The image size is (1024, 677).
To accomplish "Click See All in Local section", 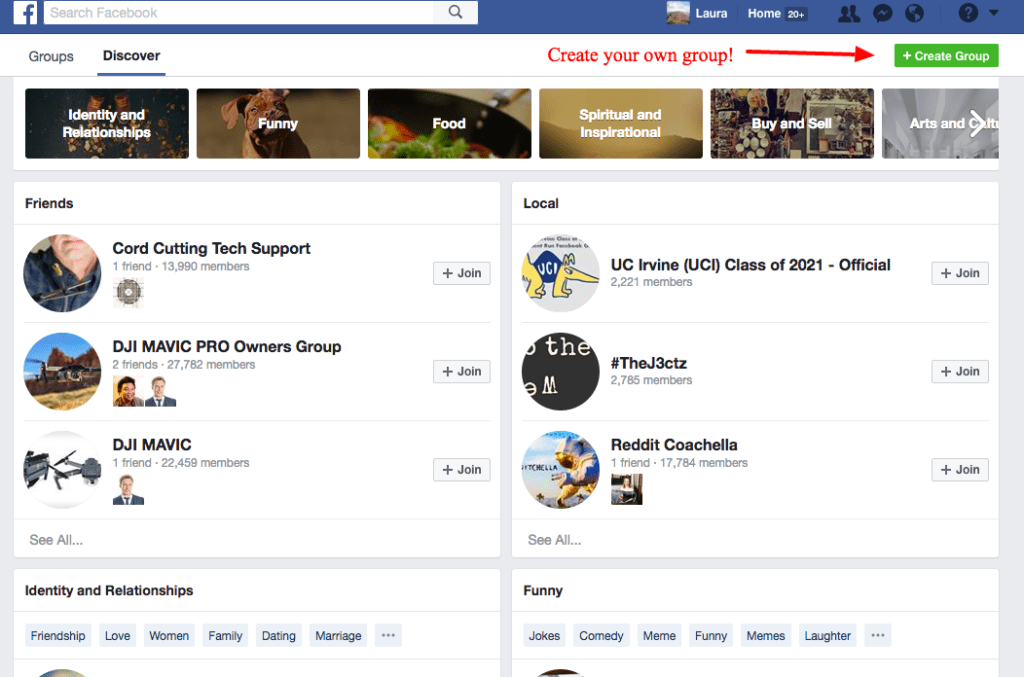I will [554, 540].
